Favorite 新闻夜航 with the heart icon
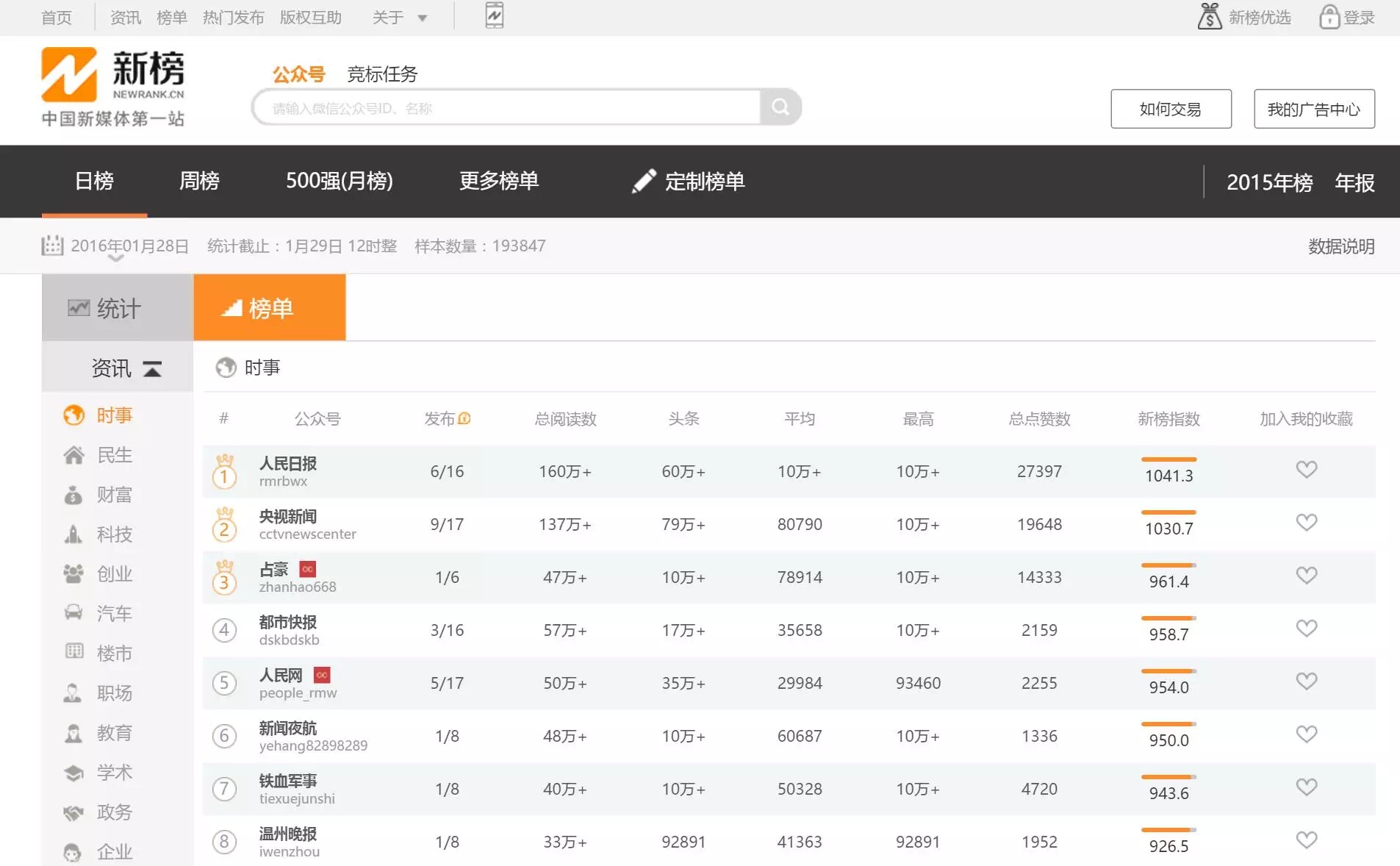 1306,734
